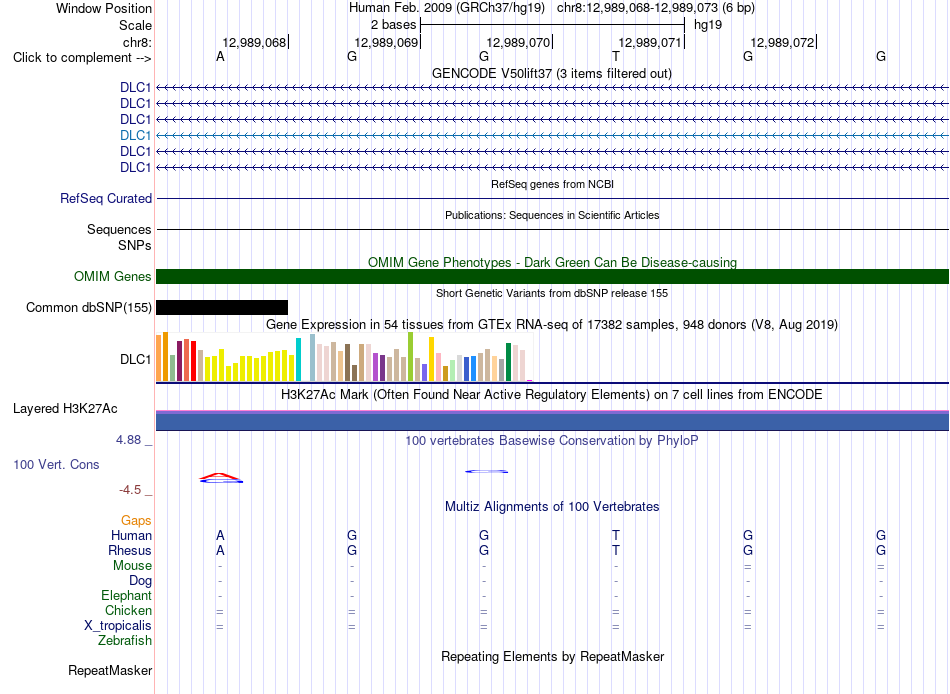Click the orange 'Gaps' label

[136, 521]
